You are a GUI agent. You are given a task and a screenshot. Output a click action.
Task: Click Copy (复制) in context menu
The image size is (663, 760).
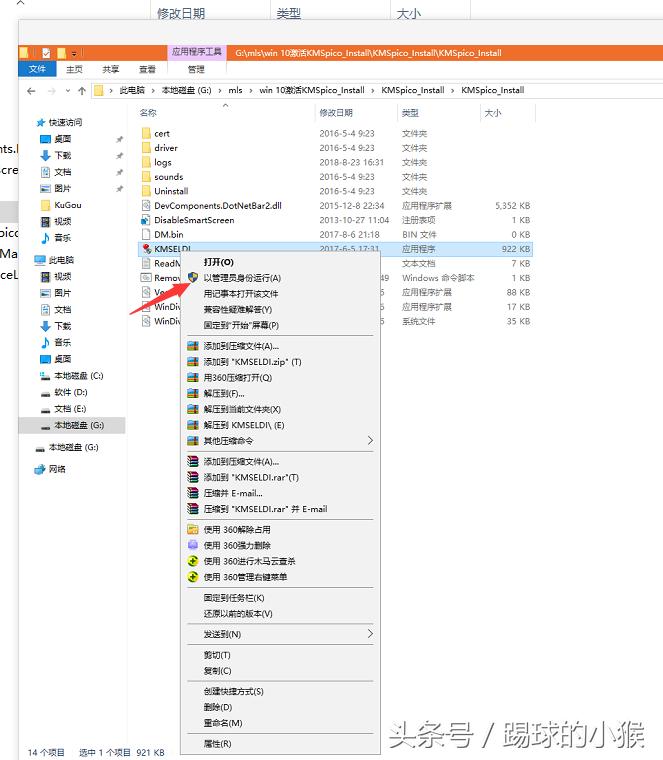217,671
